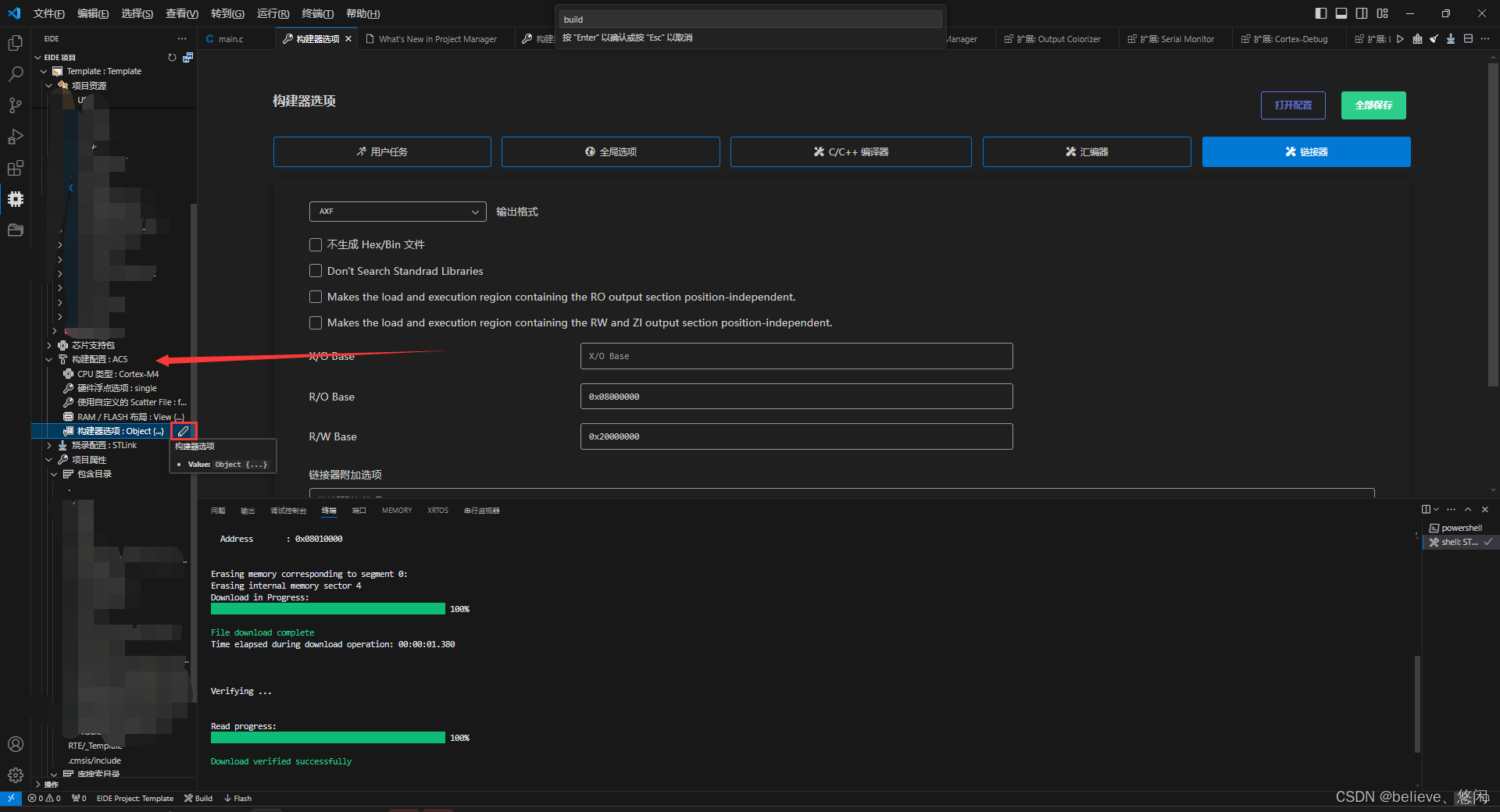The width and height of the screenshot is (1500, 812).
Task: Click the Flash icon in status bar
Action: pyautogui.click(x=237, y=798)
